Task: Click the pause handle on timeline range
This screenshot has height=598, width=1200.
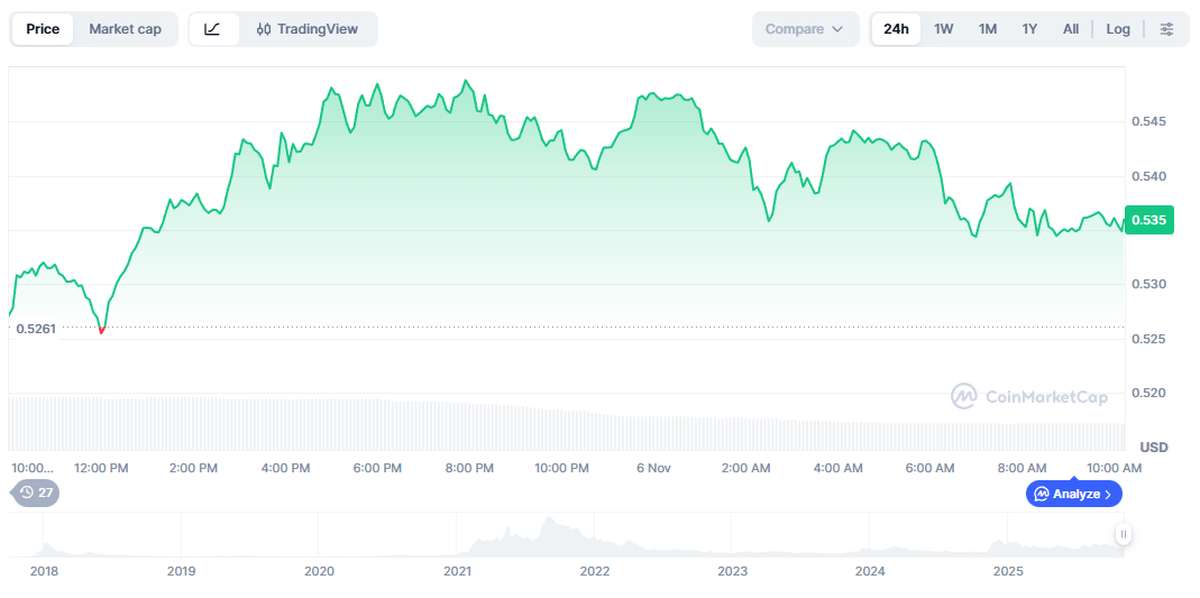Action: (1123, 534)
